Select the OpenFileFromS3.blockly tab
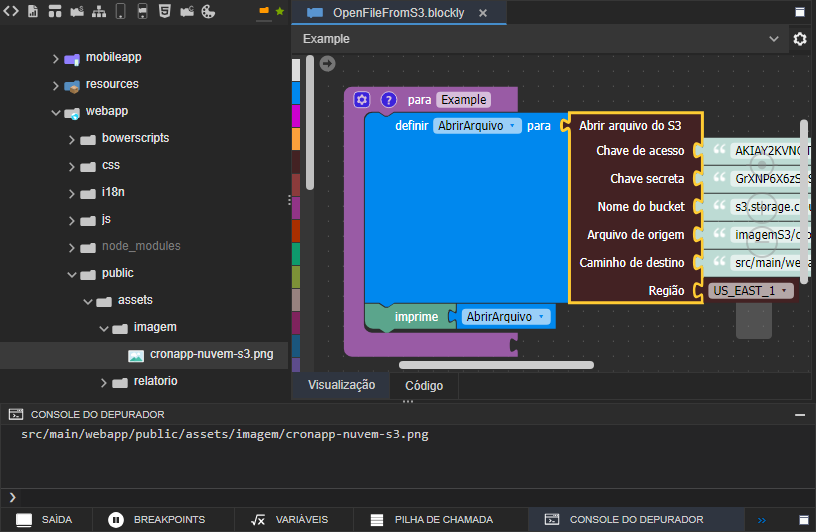The width and height of the screenshot is (816, 532). click(398, 12)
